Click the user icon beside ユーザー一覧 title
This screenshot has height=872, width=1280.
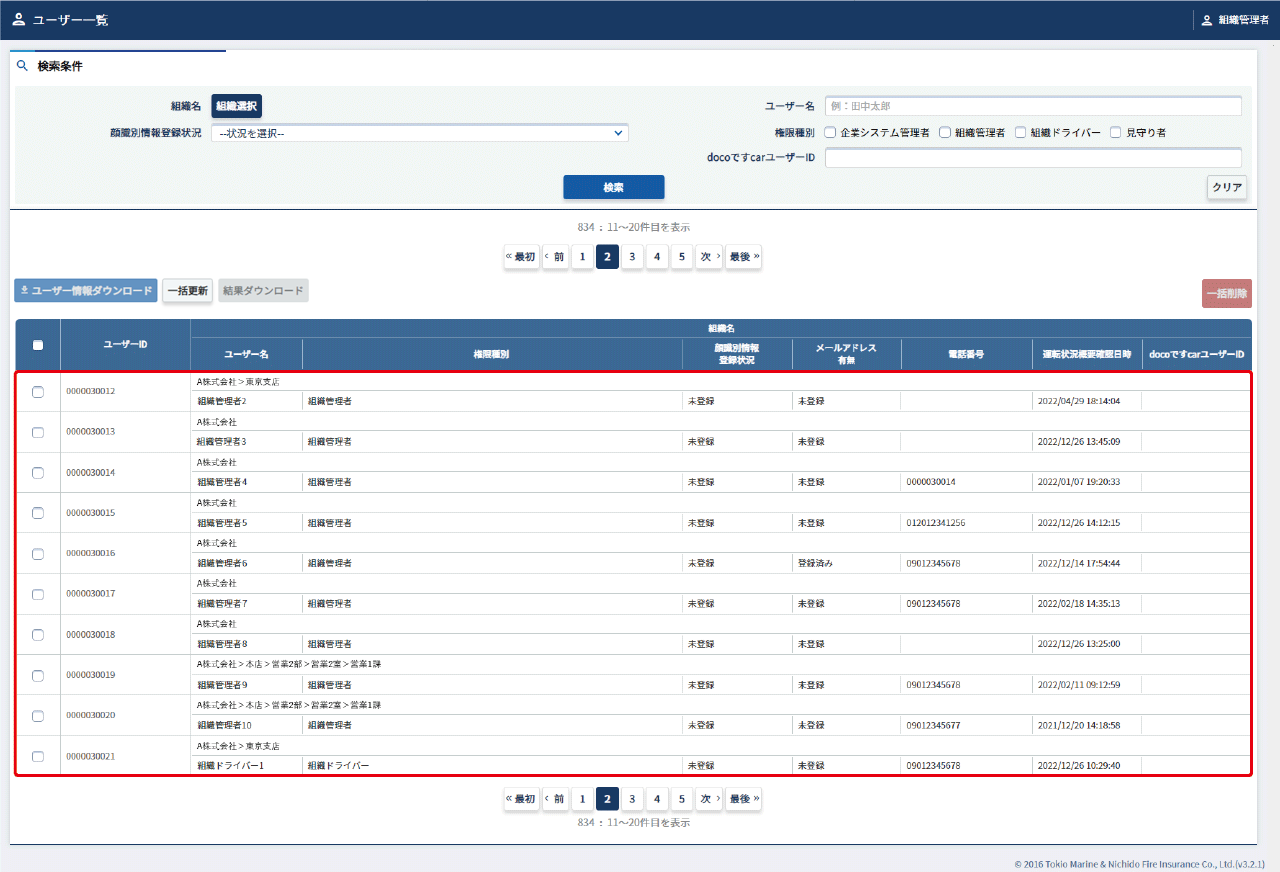[18, 20]
